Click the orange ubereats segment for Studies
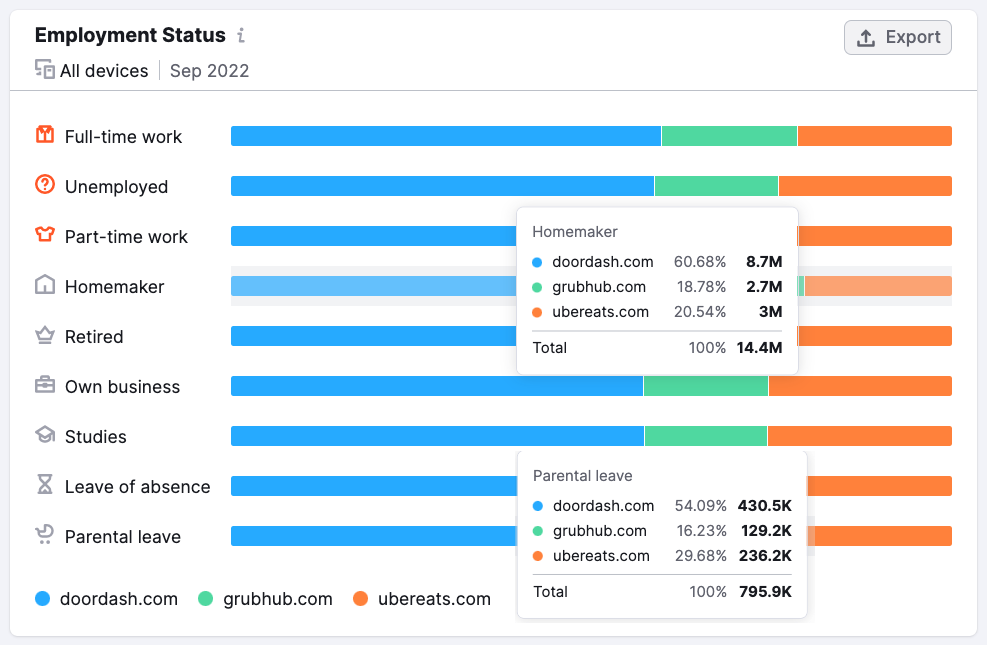 coord(860,436)
